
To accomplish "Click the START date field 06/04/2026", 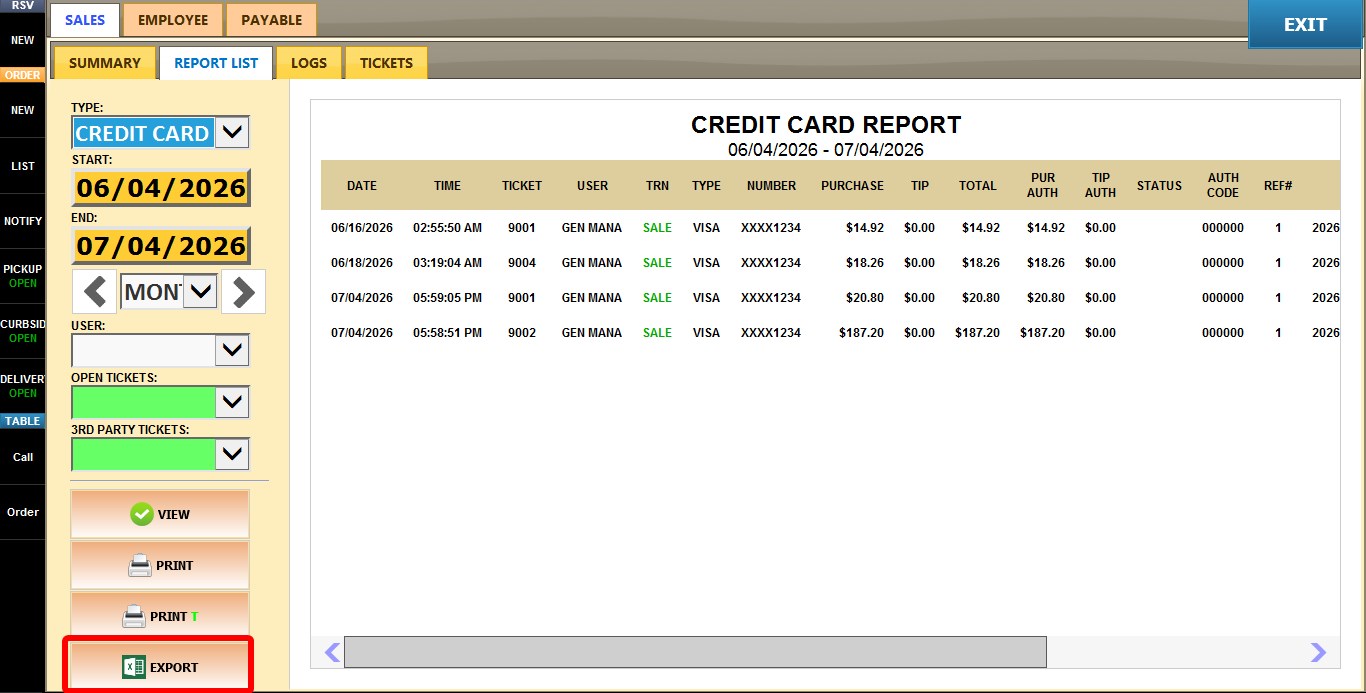I will (x=161, y=188).
